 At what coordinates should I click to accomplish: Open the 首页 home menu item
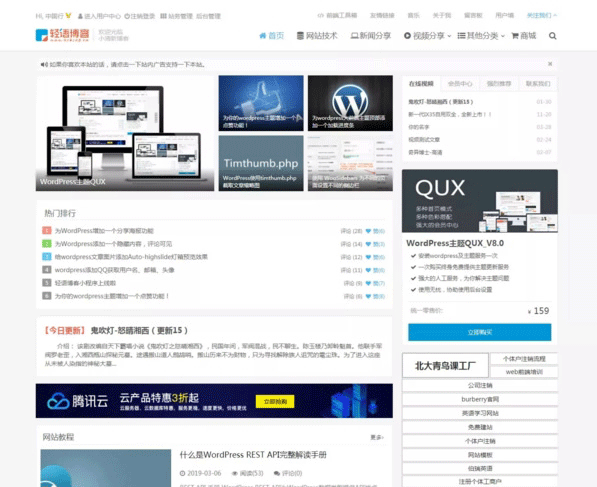(x=272, y=36)
